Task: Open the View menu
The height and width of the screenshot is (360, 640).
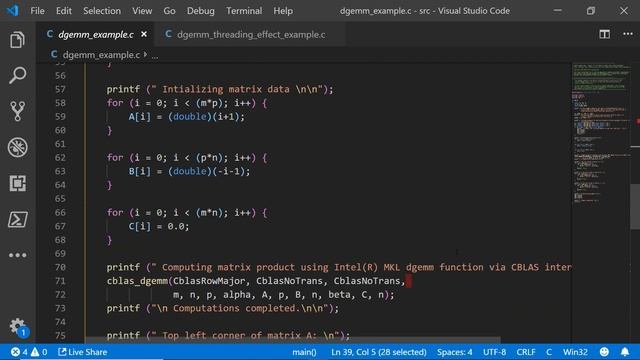Action: [142, 11]
